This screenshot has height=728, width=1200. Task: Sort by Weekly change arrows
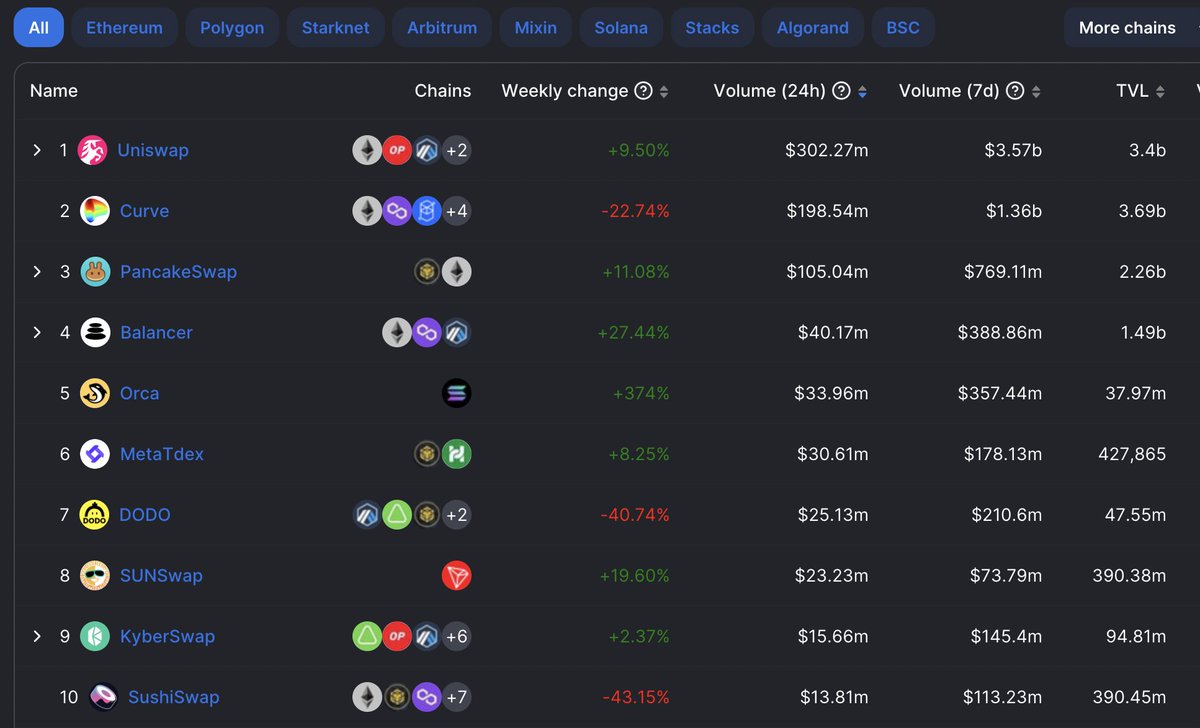(x=664, y=92)
